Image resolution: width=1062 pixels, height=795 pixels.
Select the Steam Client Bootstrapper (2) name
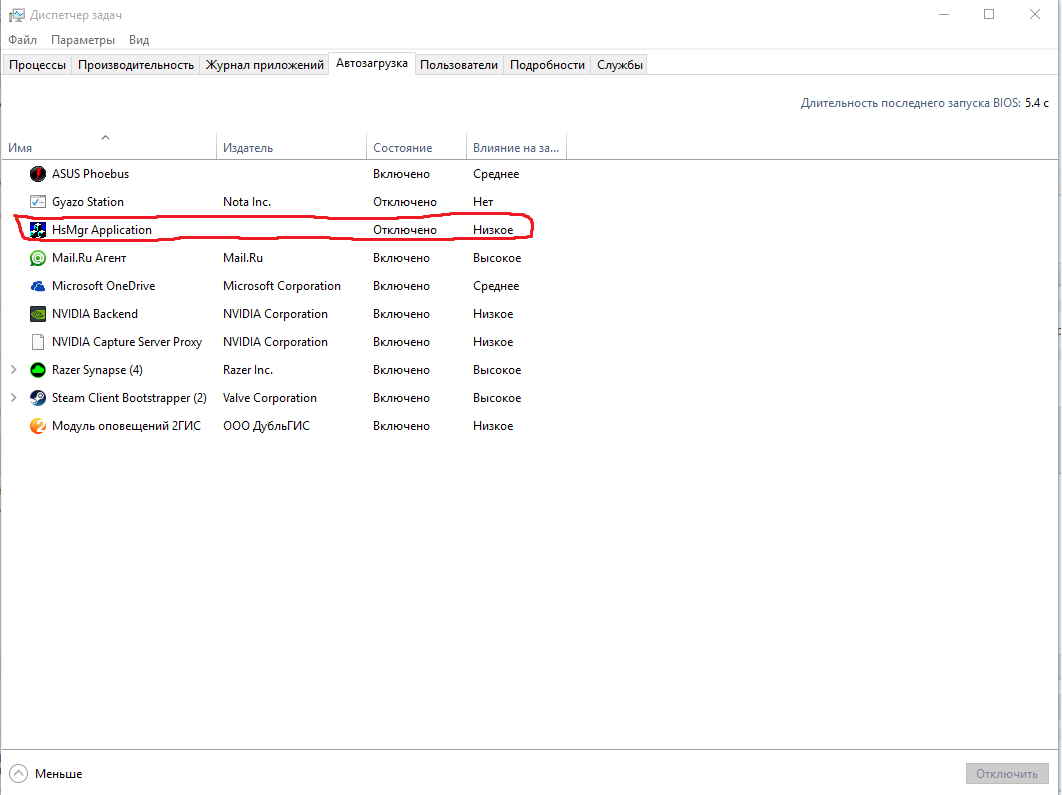(x=129, y=398)
